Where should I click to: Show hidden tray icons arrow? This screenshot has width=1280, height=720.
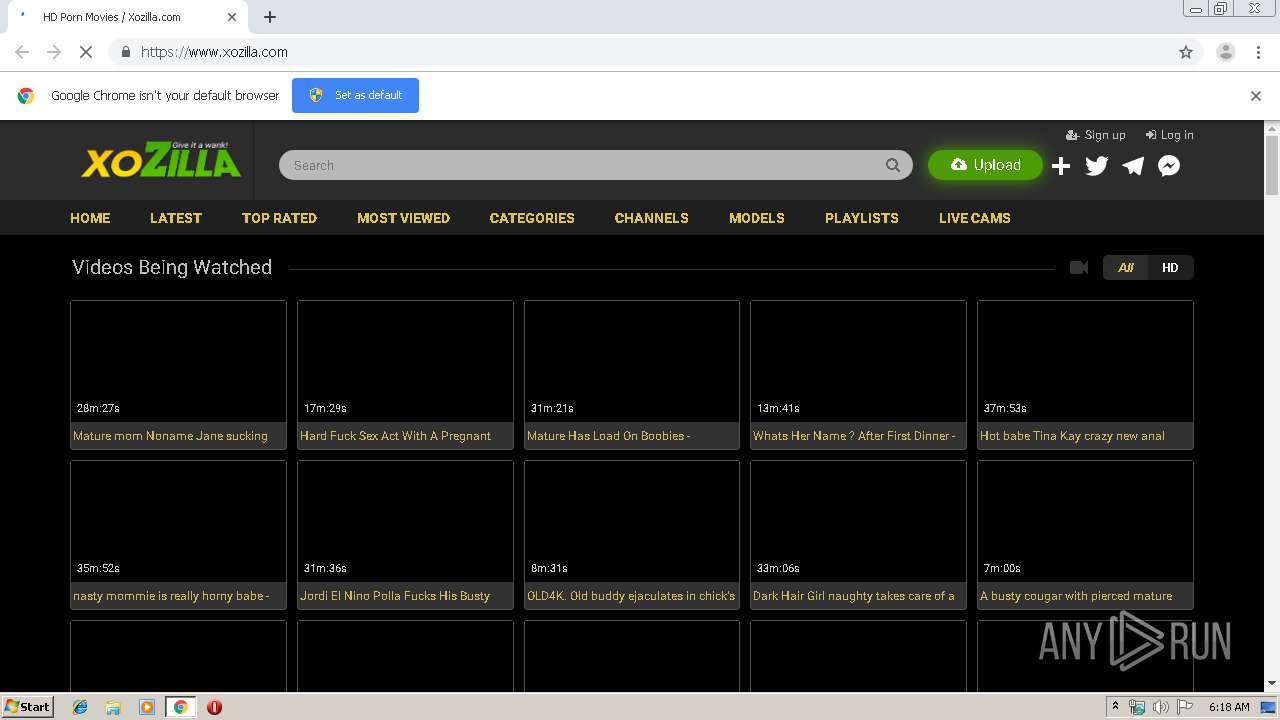1115,707
